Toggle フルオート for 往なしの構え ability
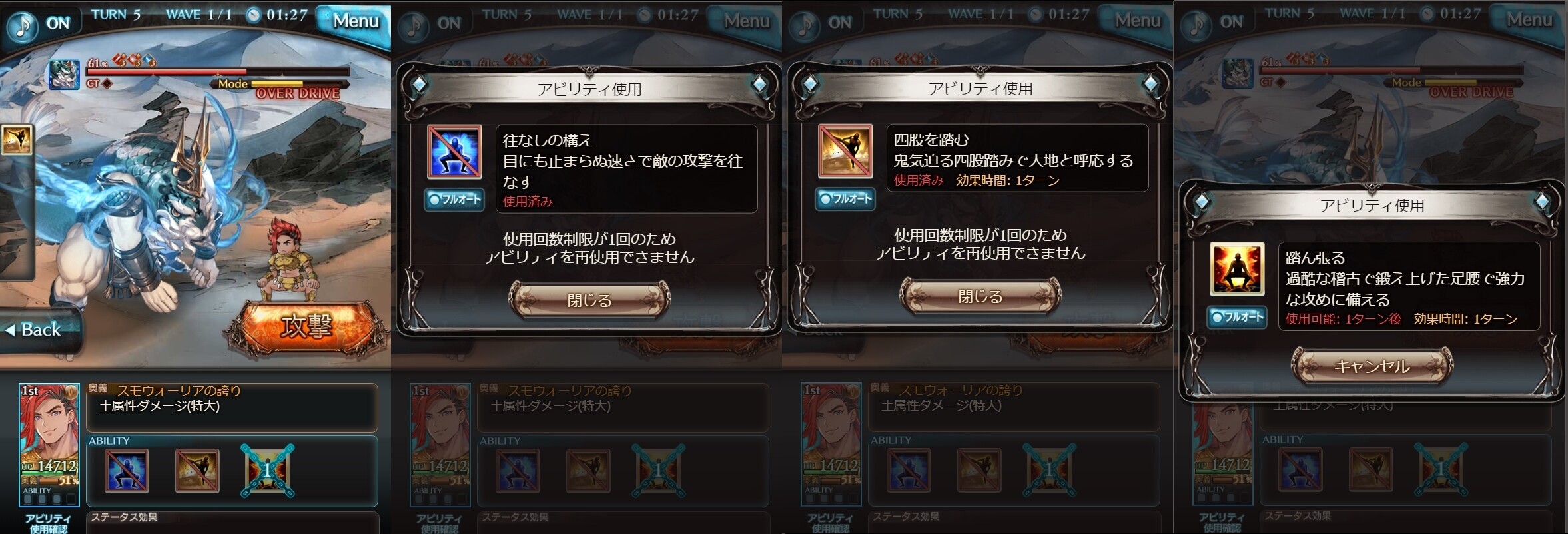 (454, 199)
